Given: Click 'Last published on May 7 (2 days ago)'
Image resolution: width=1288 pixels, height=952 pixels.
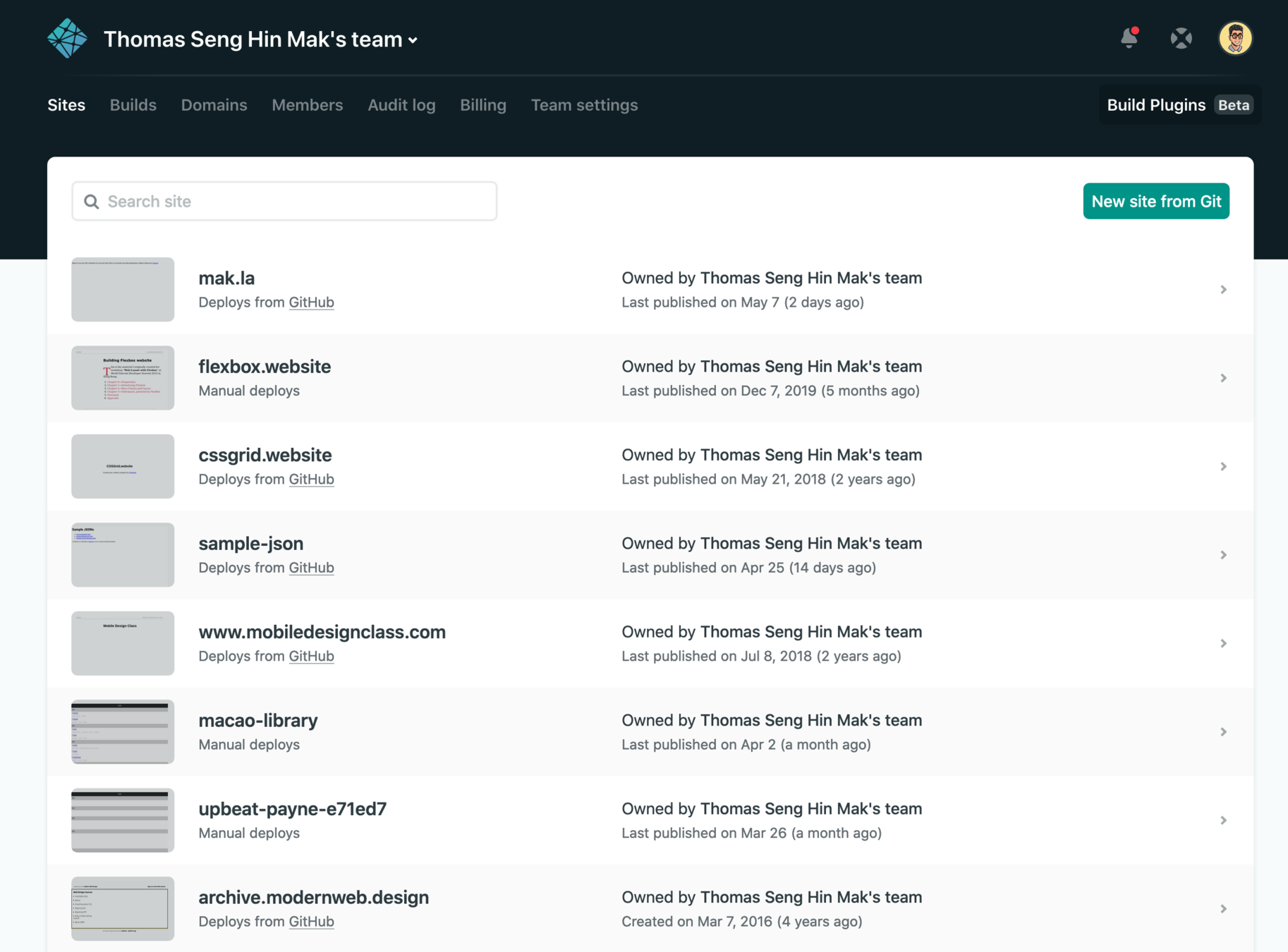Looking at the screenshot, I should click(743, 303).
